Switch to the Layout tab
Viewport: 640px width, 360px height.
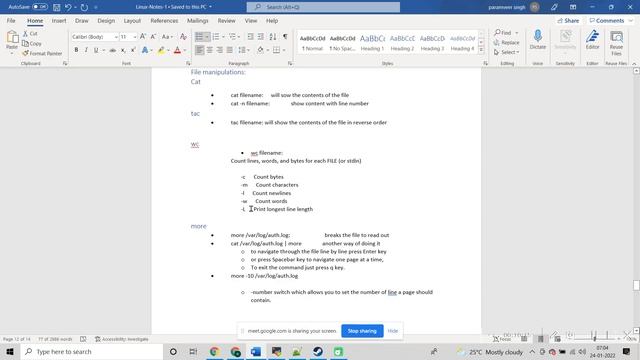coord(132,20)
